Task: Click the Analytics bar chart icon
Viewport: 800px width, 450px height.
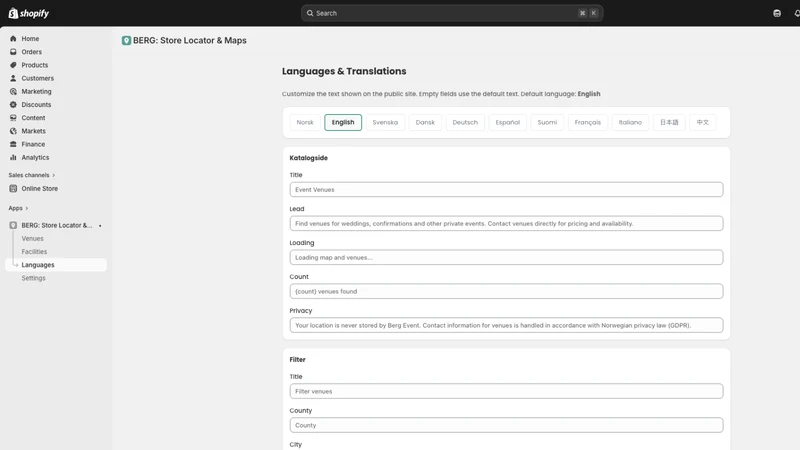Action: pyautogui.click(x=13, y=158)
